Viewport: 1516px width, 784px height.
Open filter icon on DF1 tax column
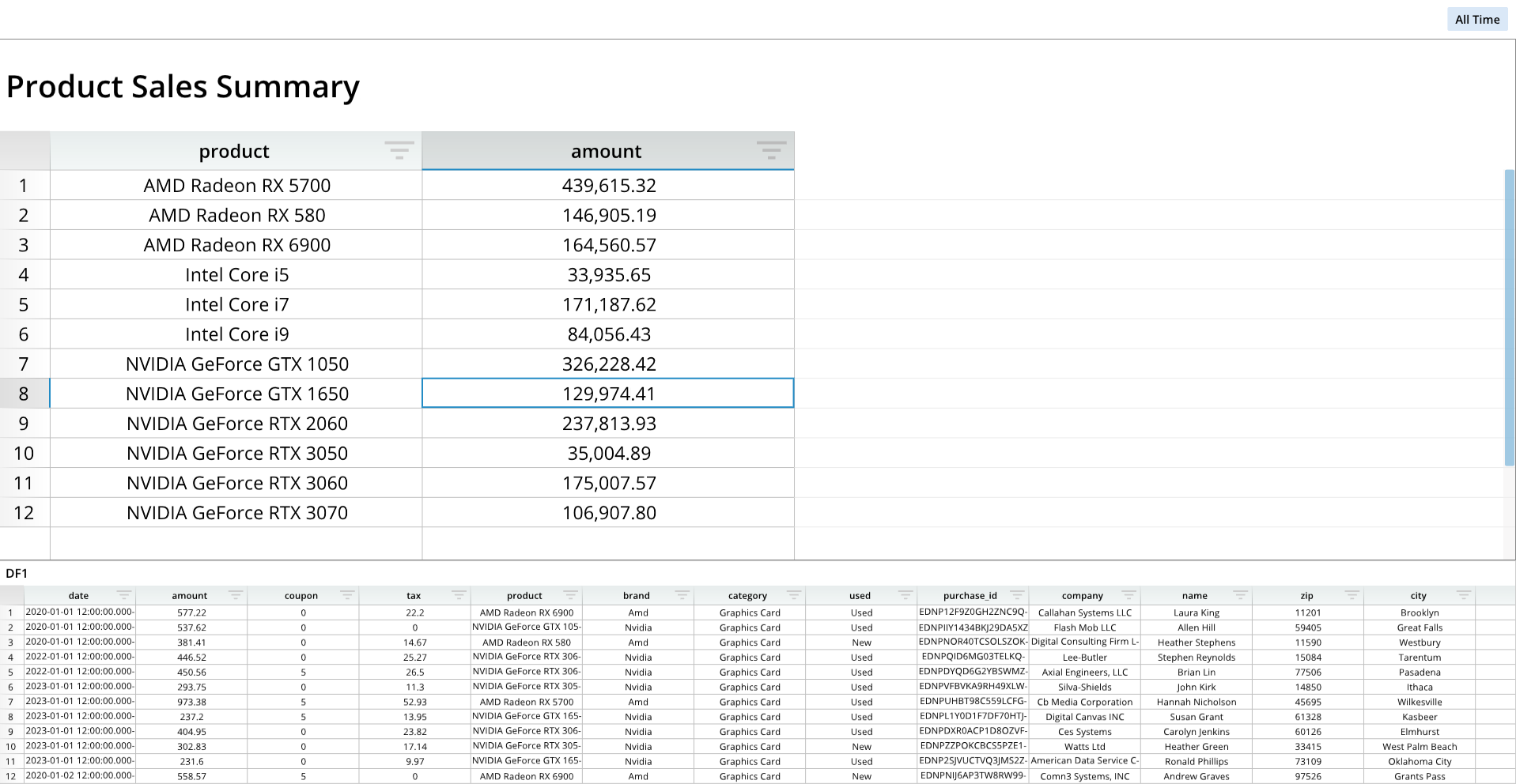[459, 595]
